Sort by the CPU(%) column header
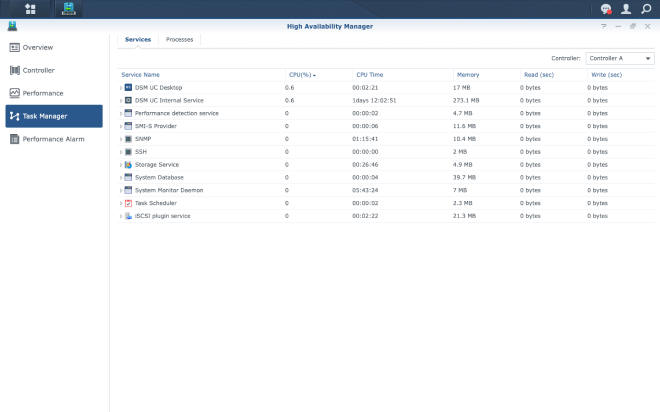Screen dimensions: 660x412 pos(303,74)
